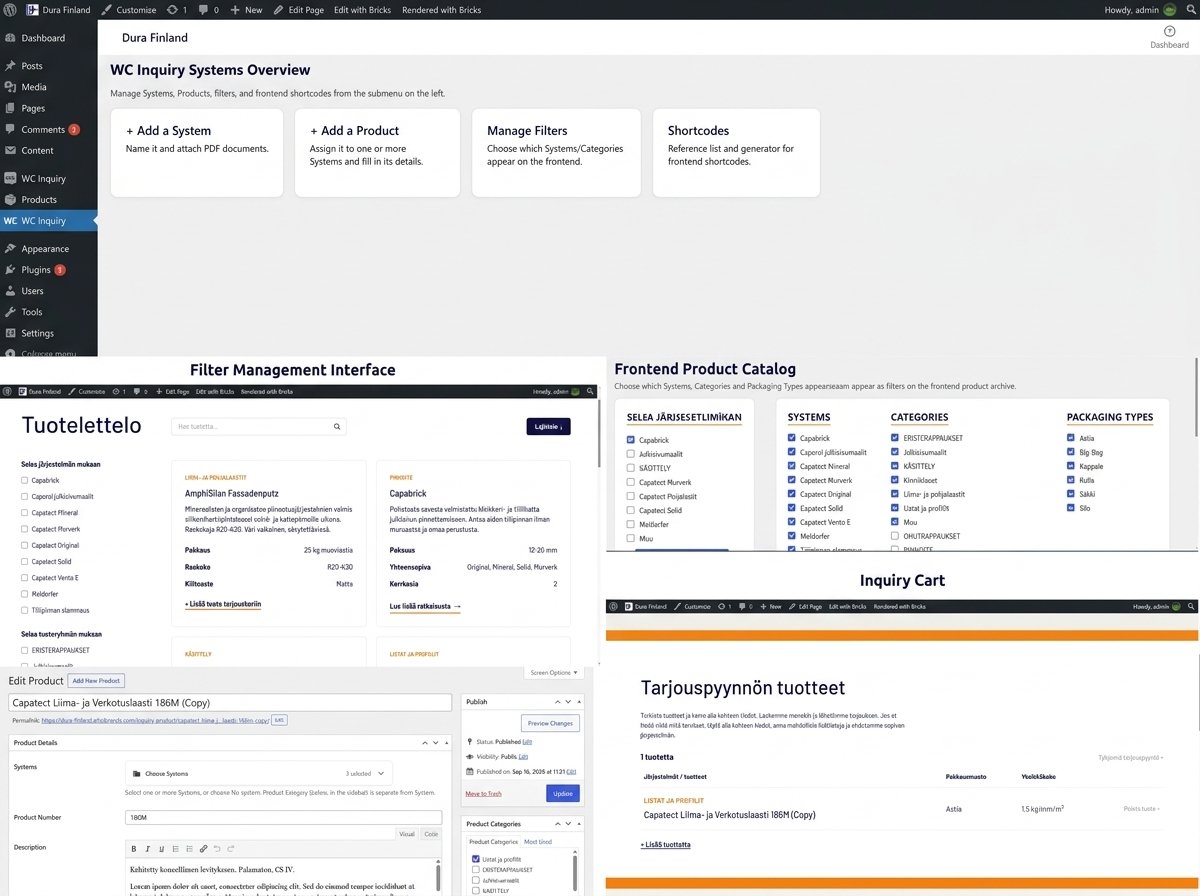Click the plus icon beside New in top bar
Screen dimensions: 1200x896
tap(235, 10)
